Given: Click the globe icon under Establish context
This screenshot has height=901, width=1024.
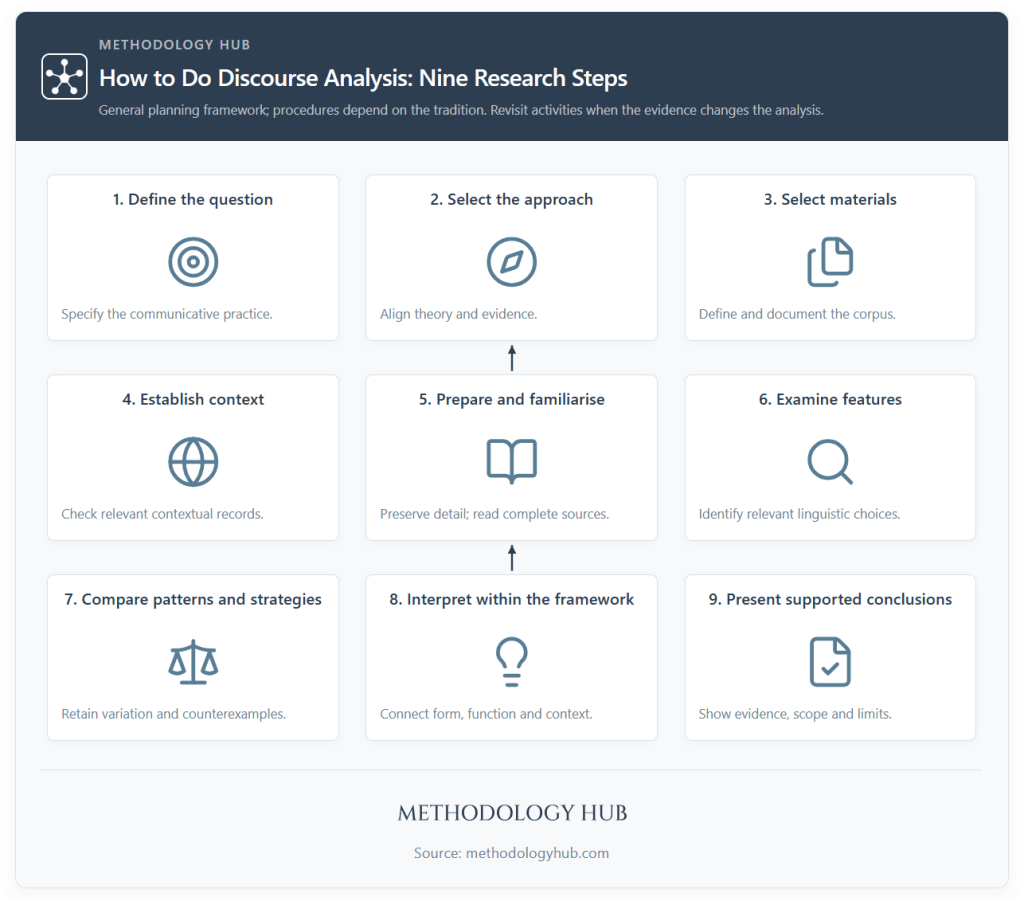Looking at the screenshot, I should point(193,462).
